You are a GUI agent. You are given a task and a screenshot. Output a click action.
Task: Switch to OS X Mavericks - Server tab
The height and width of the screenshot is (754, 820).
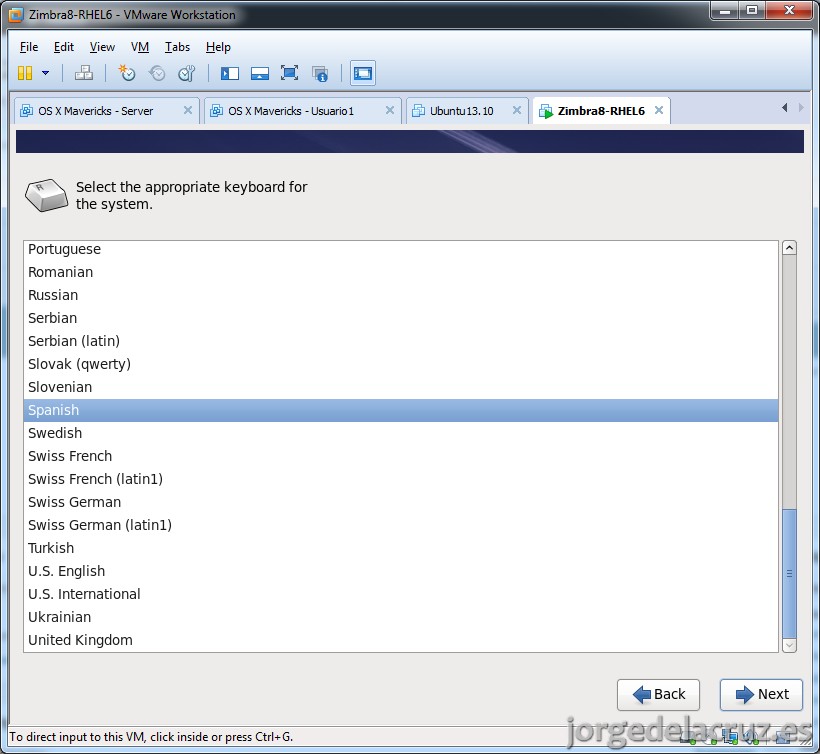(x=105, y=111)
